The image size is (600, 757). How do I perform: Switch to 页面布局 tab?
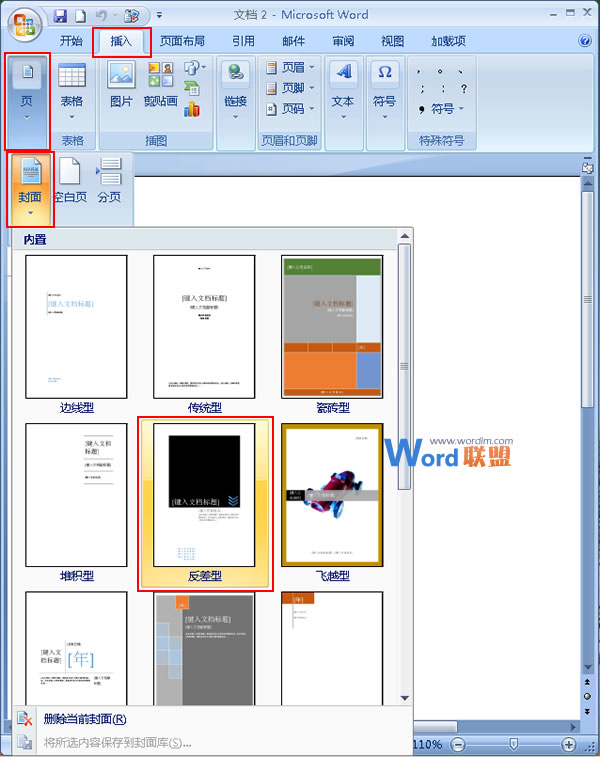[182, 42]
